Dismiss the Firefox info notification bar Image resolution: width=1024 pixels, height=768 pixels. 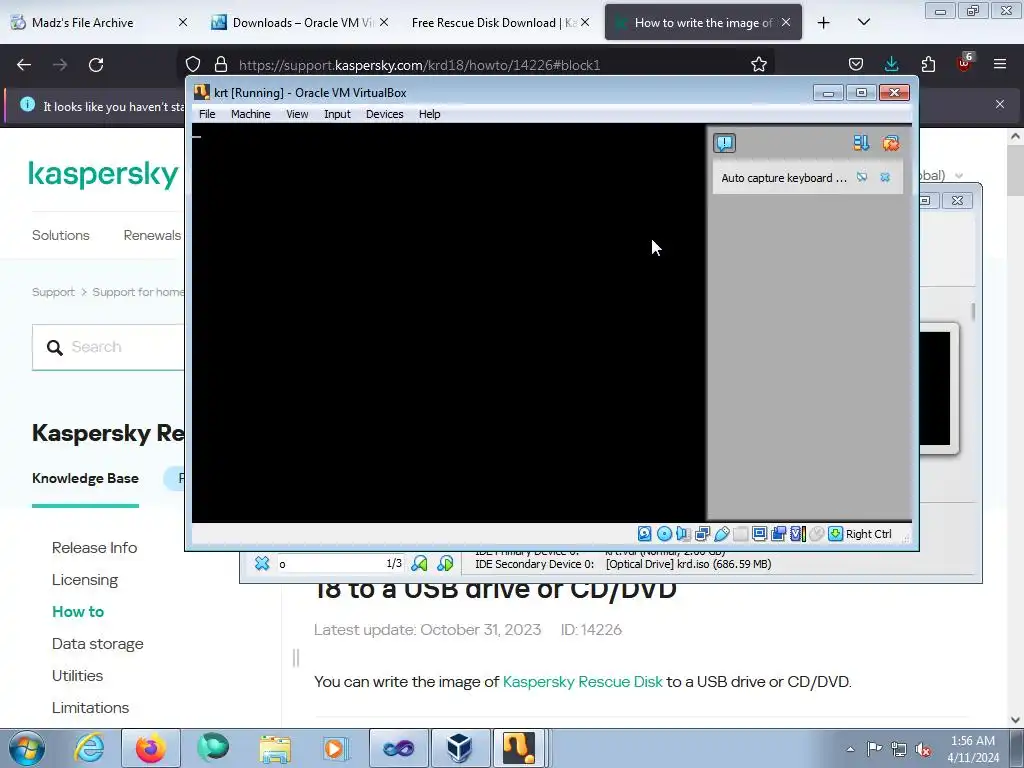coord(1000,104)
